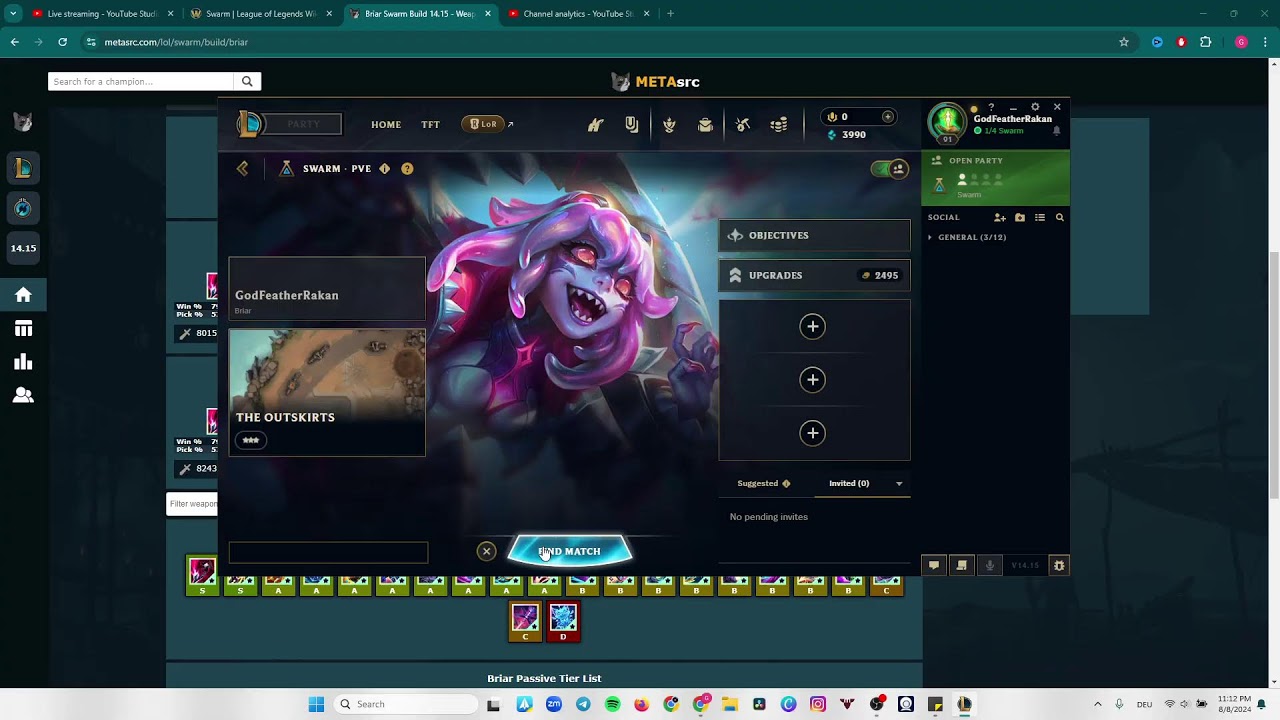Open the League of Legends sidebar icon on METAsrc
Viewport: 1280px width, 720px height.
click(23, 169)
